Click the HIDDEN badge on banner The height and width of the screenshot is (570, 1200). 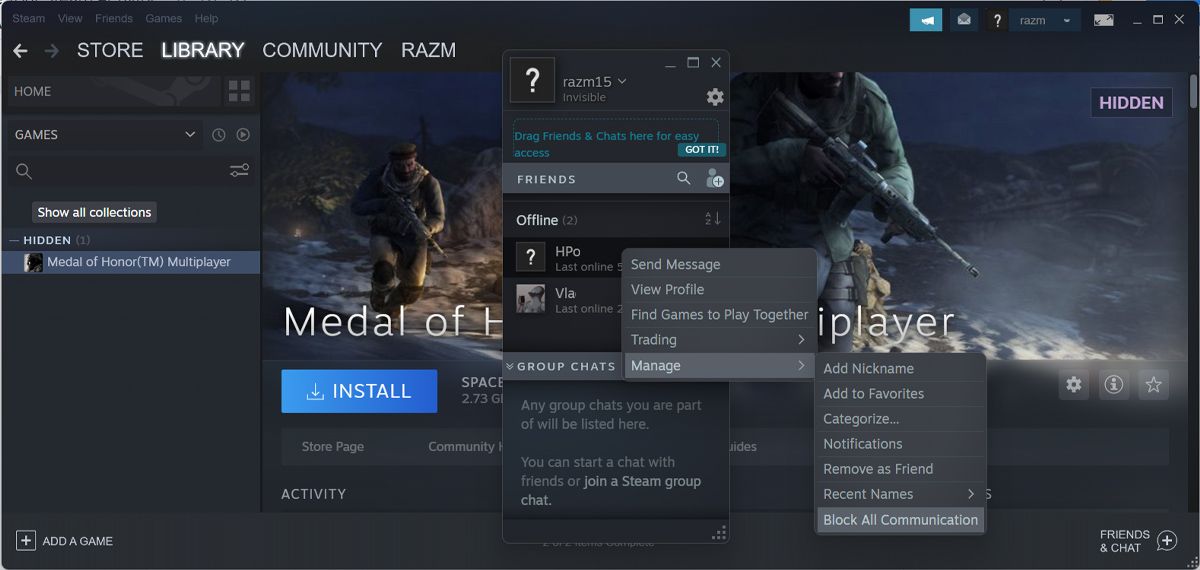tap(1131, 103)
